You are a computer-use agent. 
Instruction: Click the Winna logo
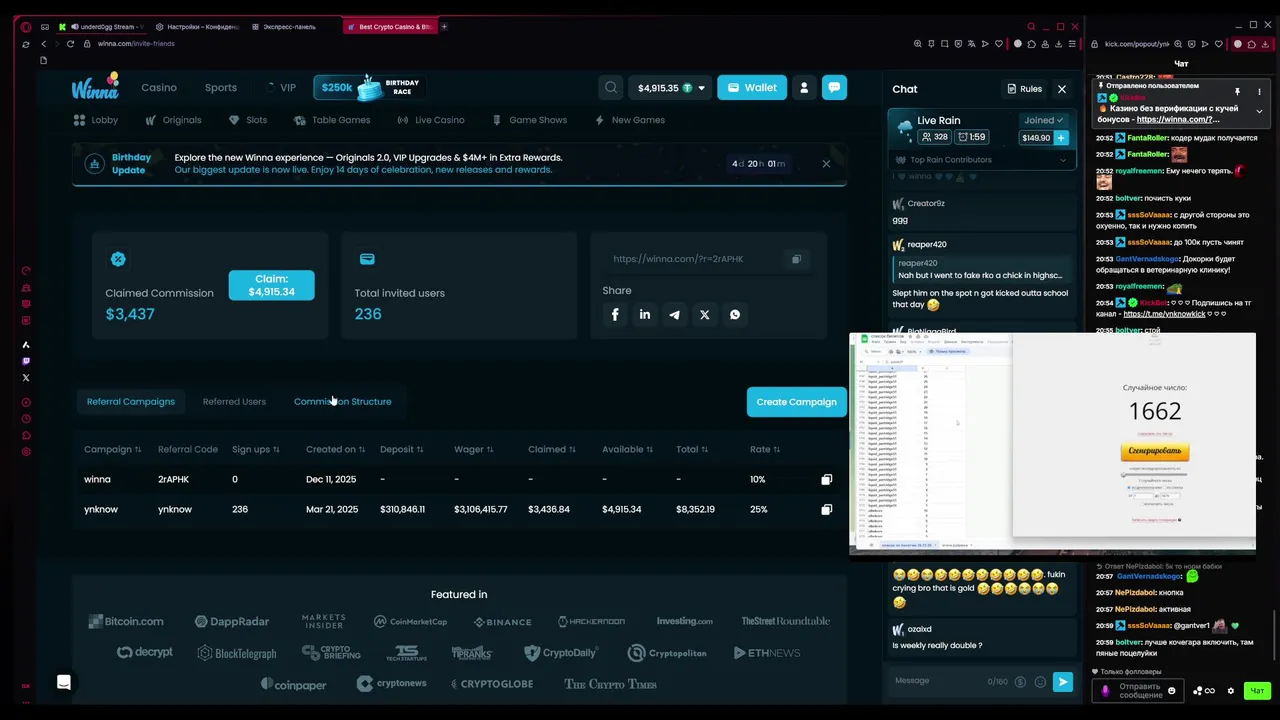pos(95,87)
